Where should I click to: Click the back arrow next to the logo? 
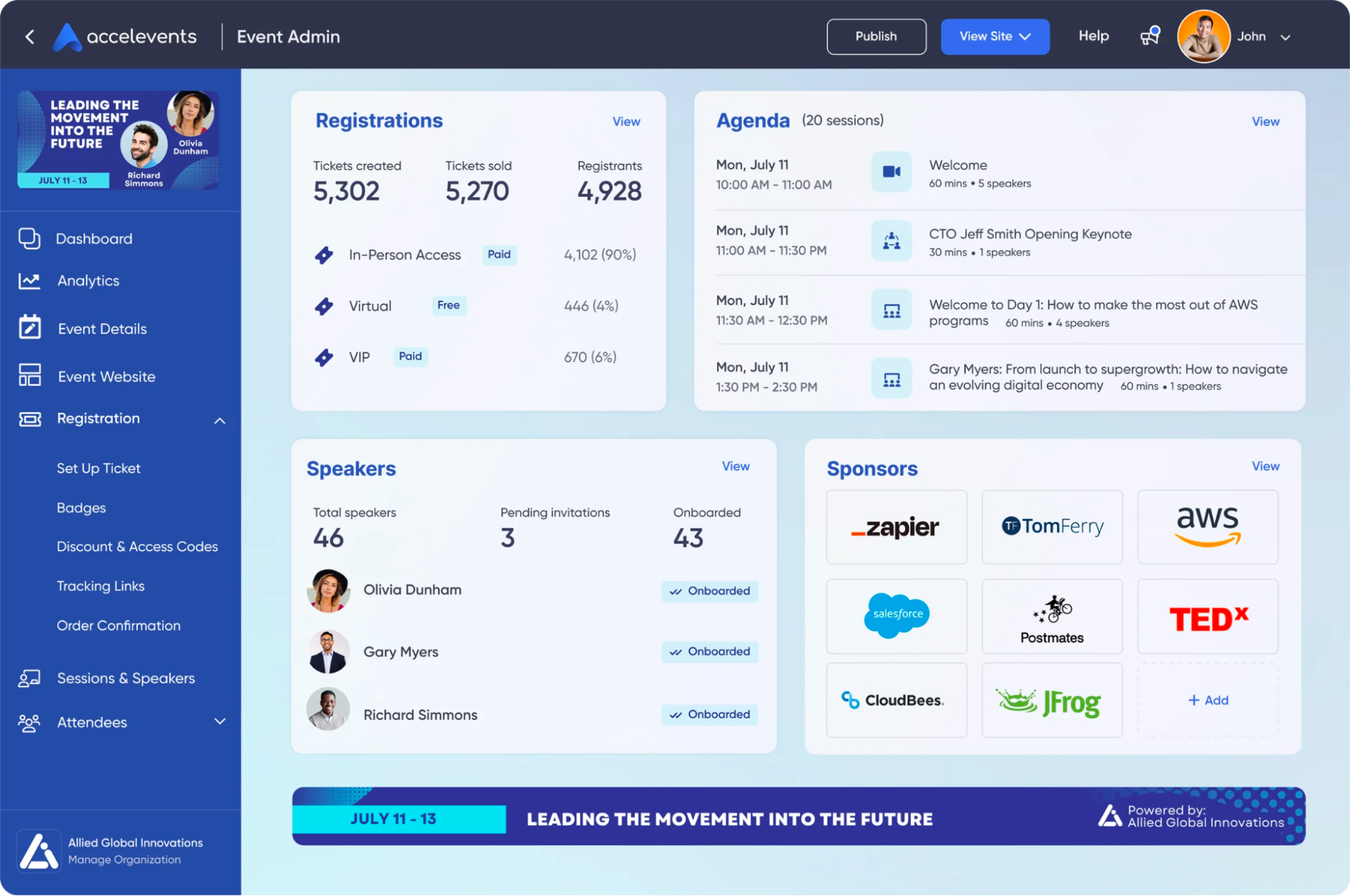pyautogui.click(x=30, y=36)
